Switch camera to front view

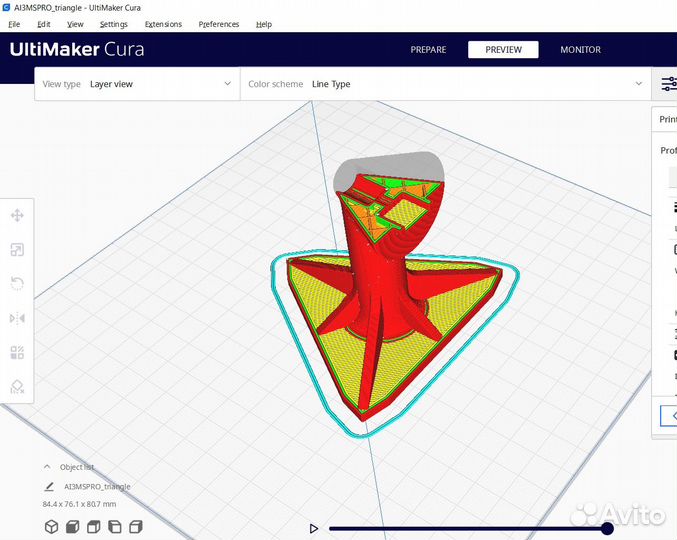[72, 527]
